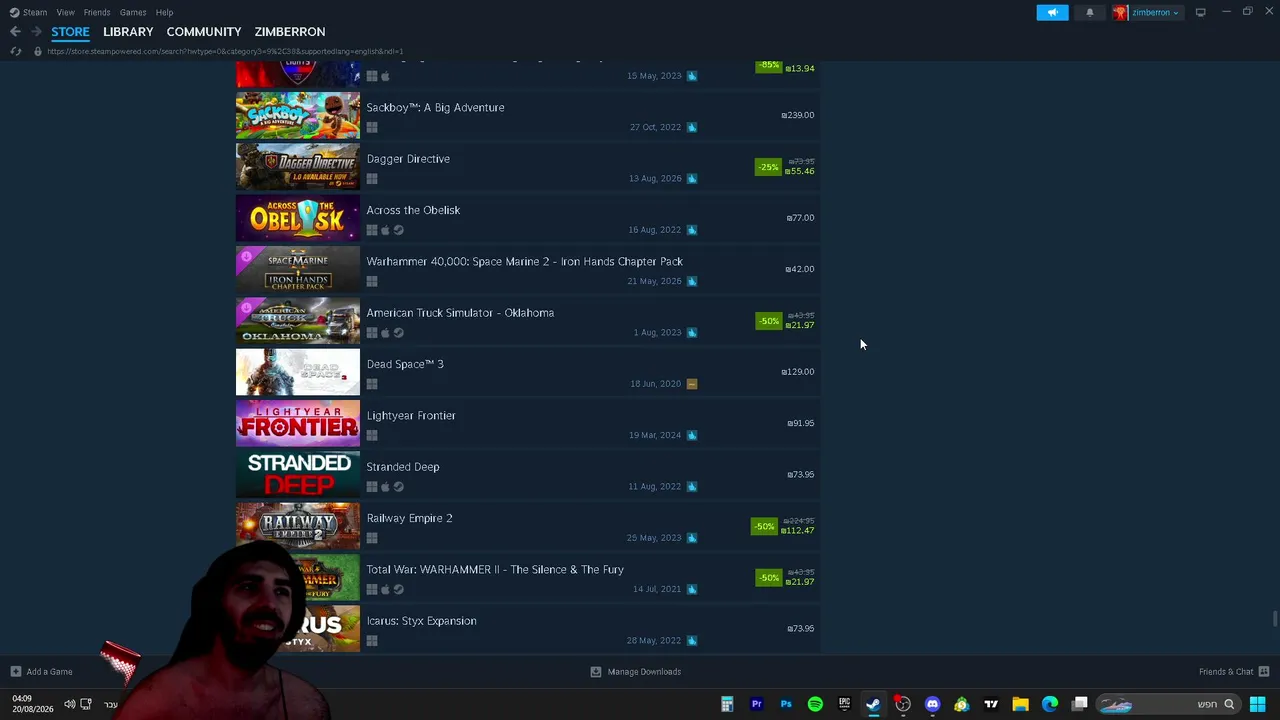Click the Dead Space 3 mixed review icon
Image resolution: width=1280 pixels, height=720 pixels.
[x=692, y=384]
